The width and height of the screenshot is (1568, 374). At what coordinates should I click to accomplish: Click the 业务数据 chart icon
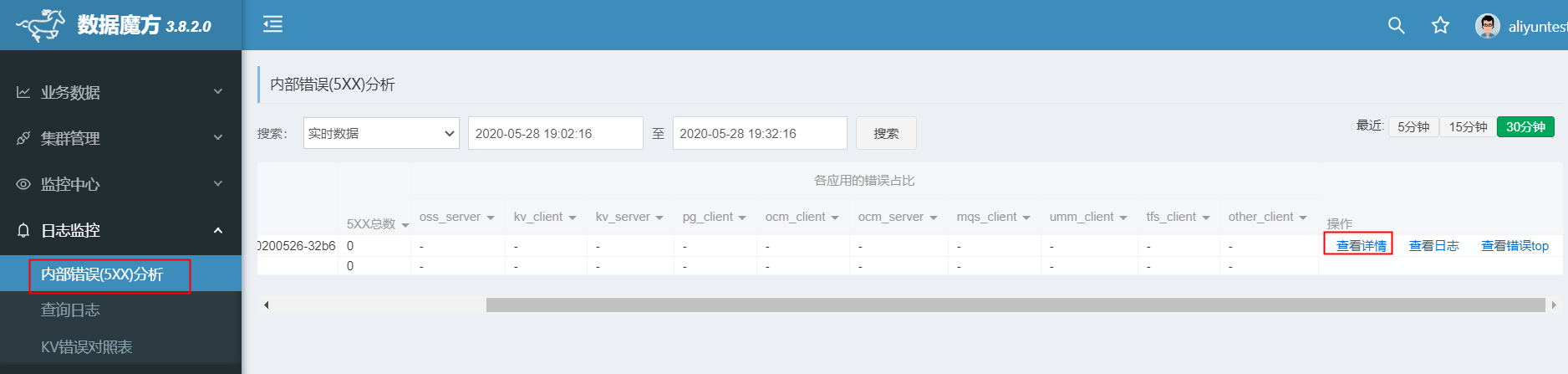[x=23, y=92]
